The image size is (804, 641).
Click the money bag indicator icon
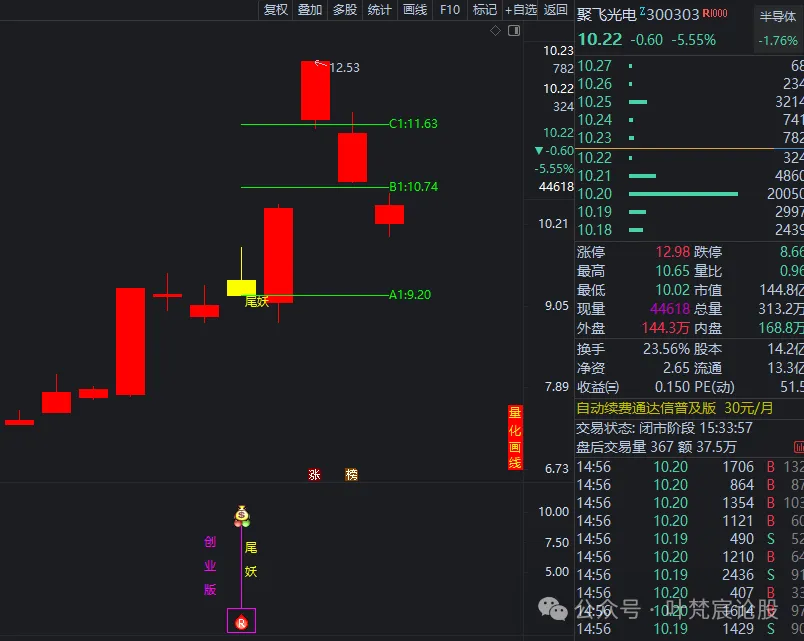241,516
